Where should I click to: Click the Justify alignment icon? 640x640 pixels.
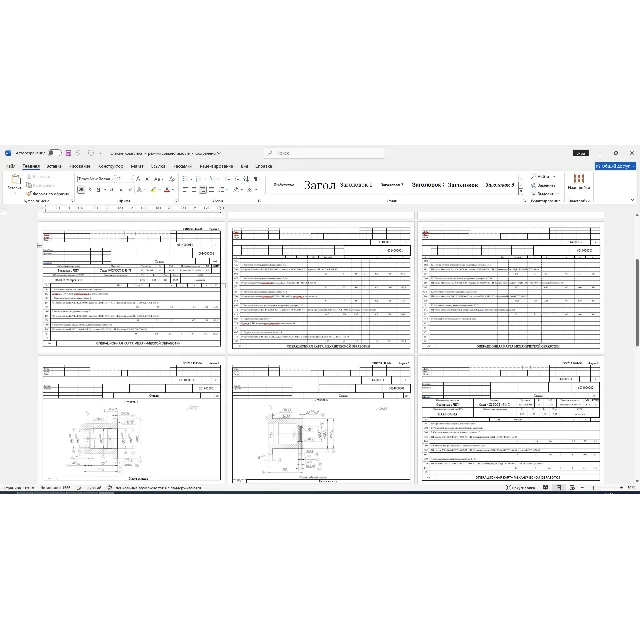point(212,190)
